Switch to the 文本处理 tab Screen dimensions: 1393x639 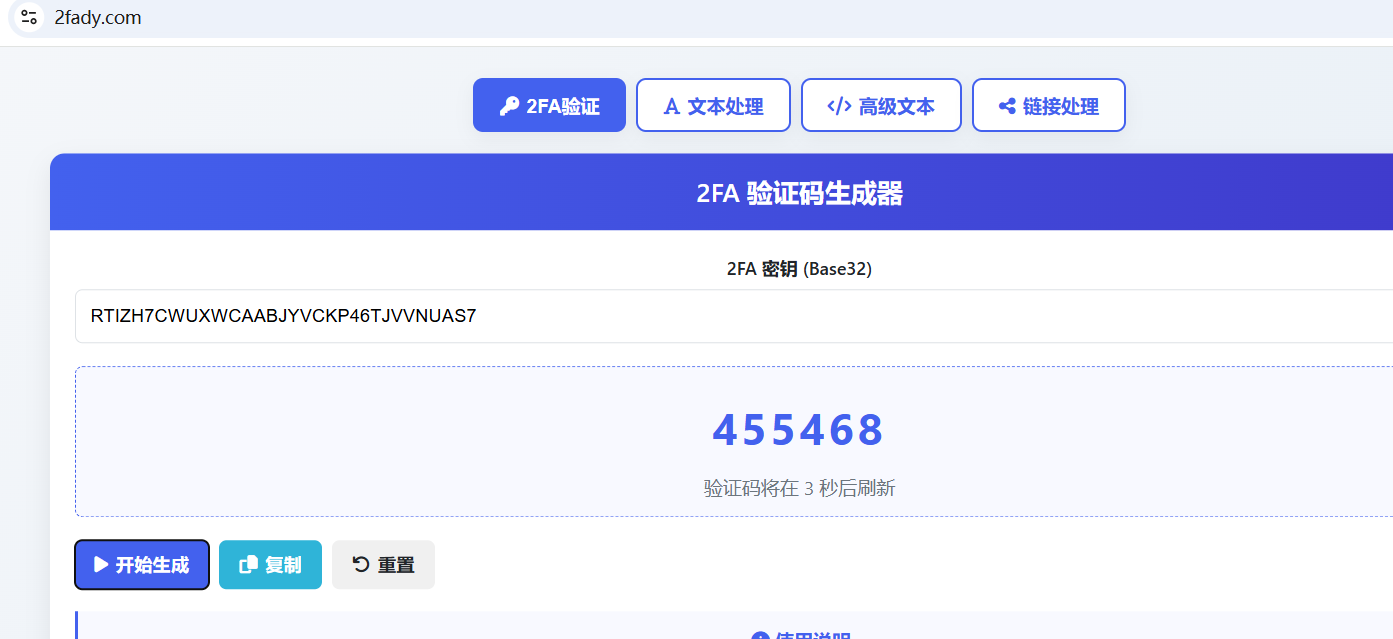coord(725,106)
